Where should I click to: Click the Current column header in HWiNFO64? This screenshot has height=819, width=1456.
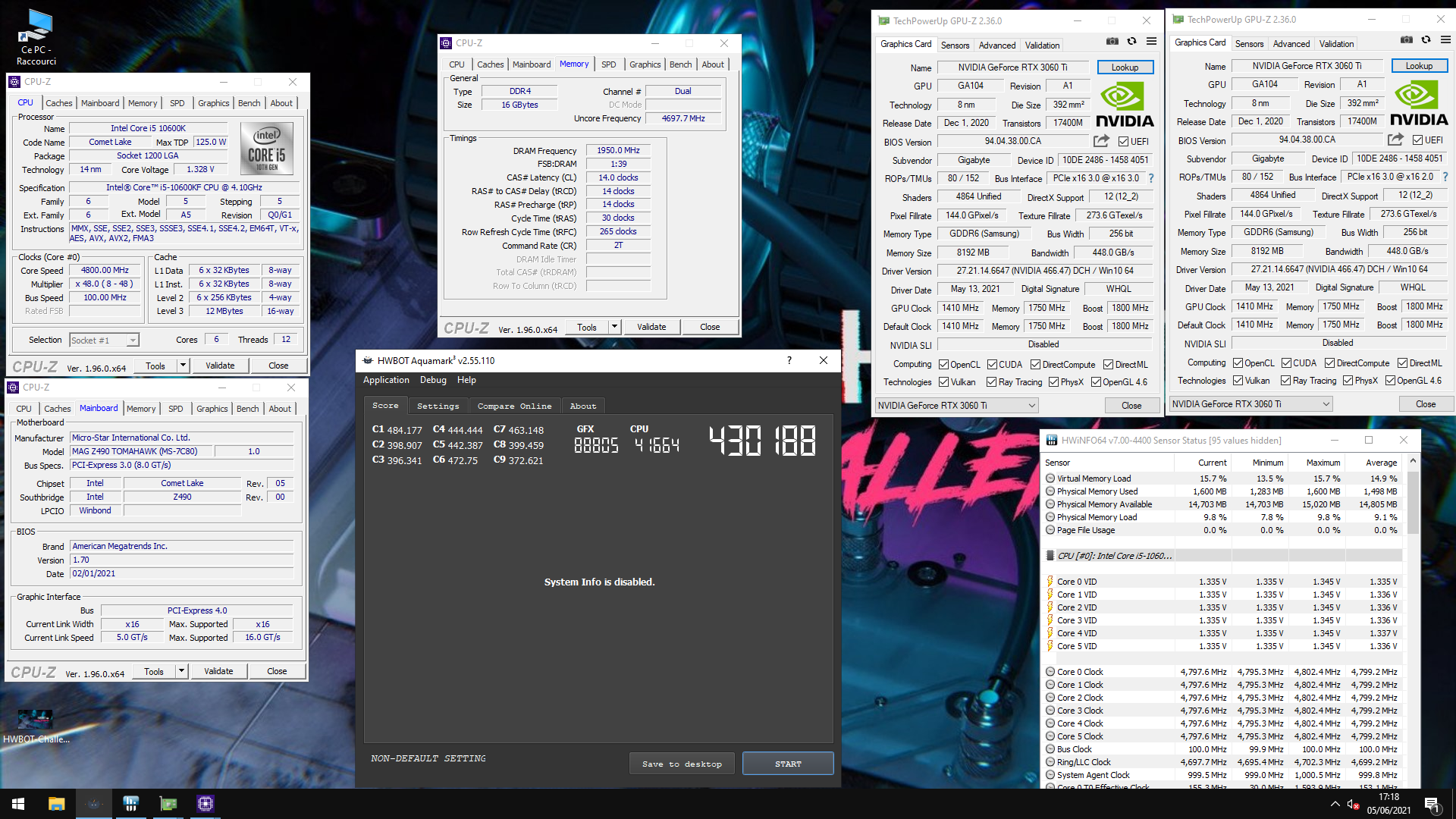click(1212, 463)
